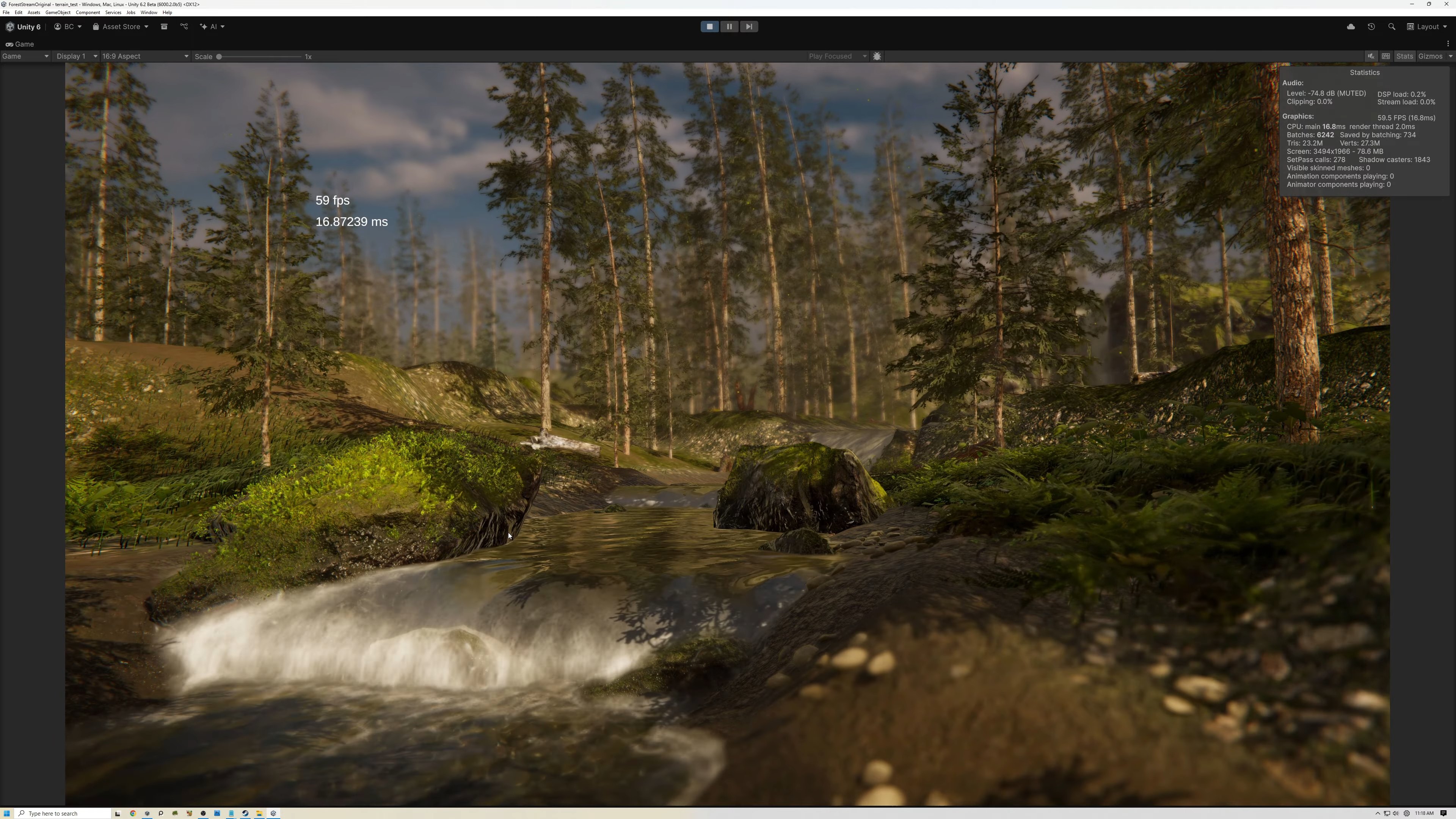Click the SetPass calls: 278 statistic

(1316, 160)
